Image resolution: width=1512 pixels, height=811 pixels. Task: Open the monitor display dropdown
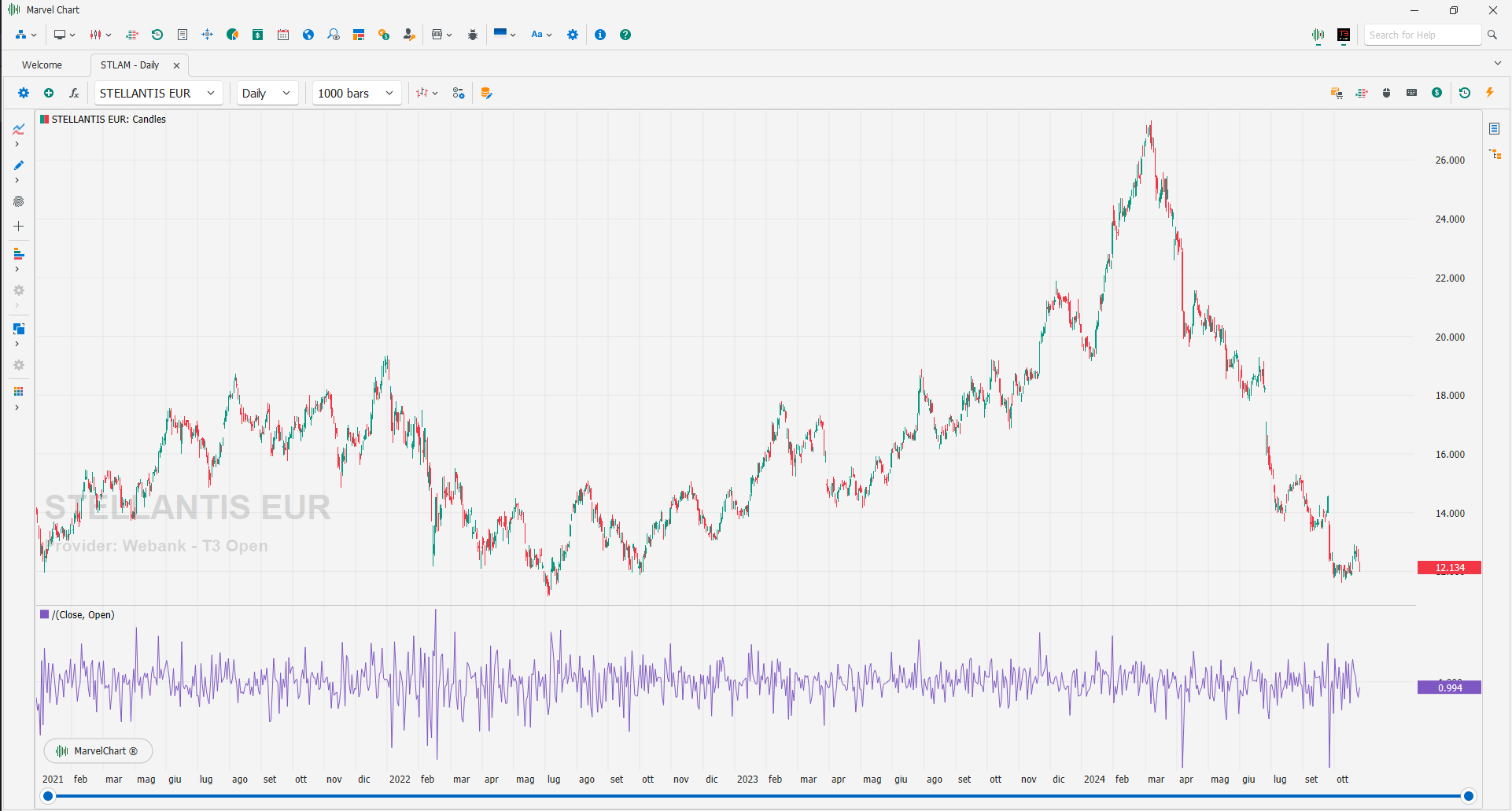pyautogui.click(x=65, y=35)
